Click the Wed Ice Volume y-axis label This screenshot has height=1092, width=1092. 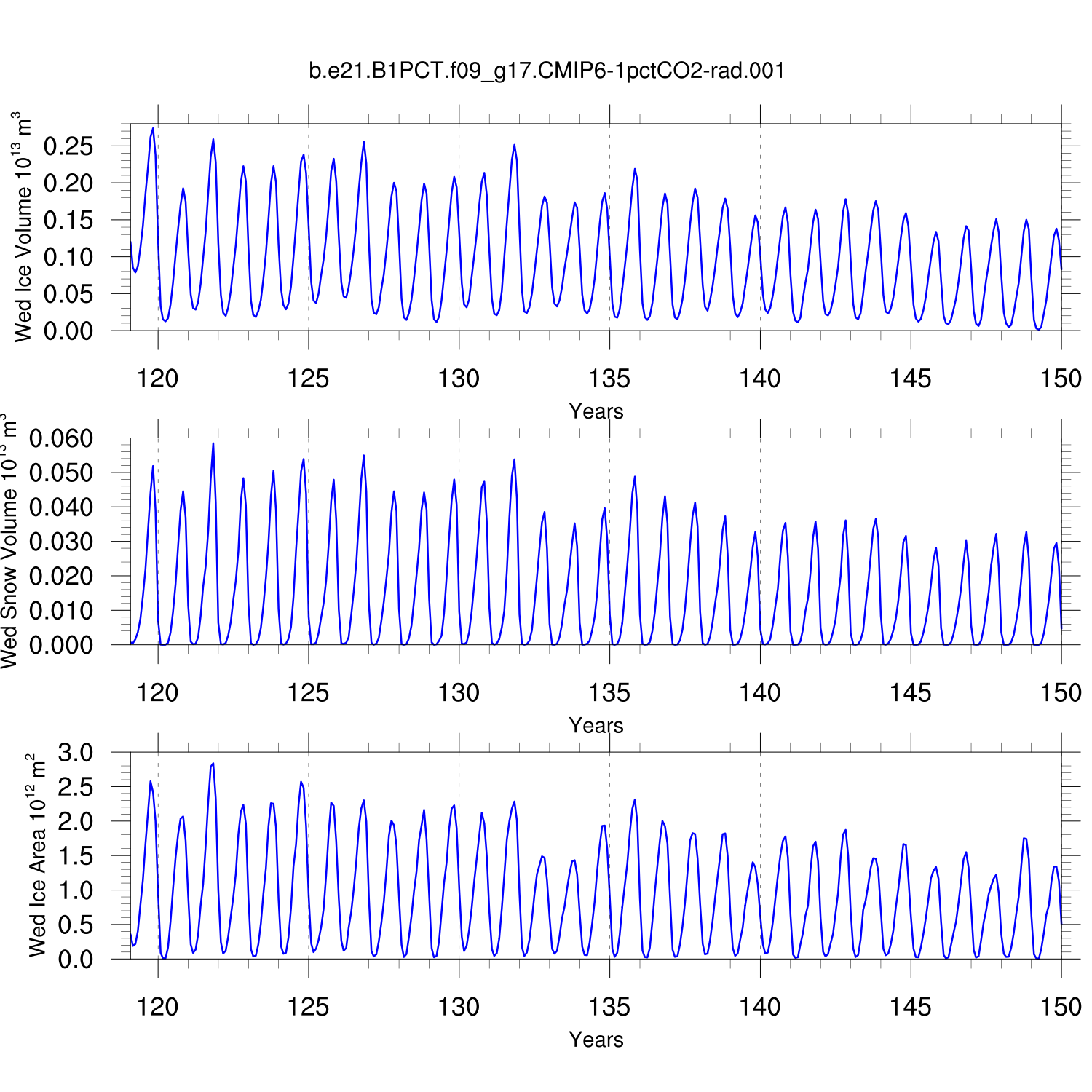[23, 227]
